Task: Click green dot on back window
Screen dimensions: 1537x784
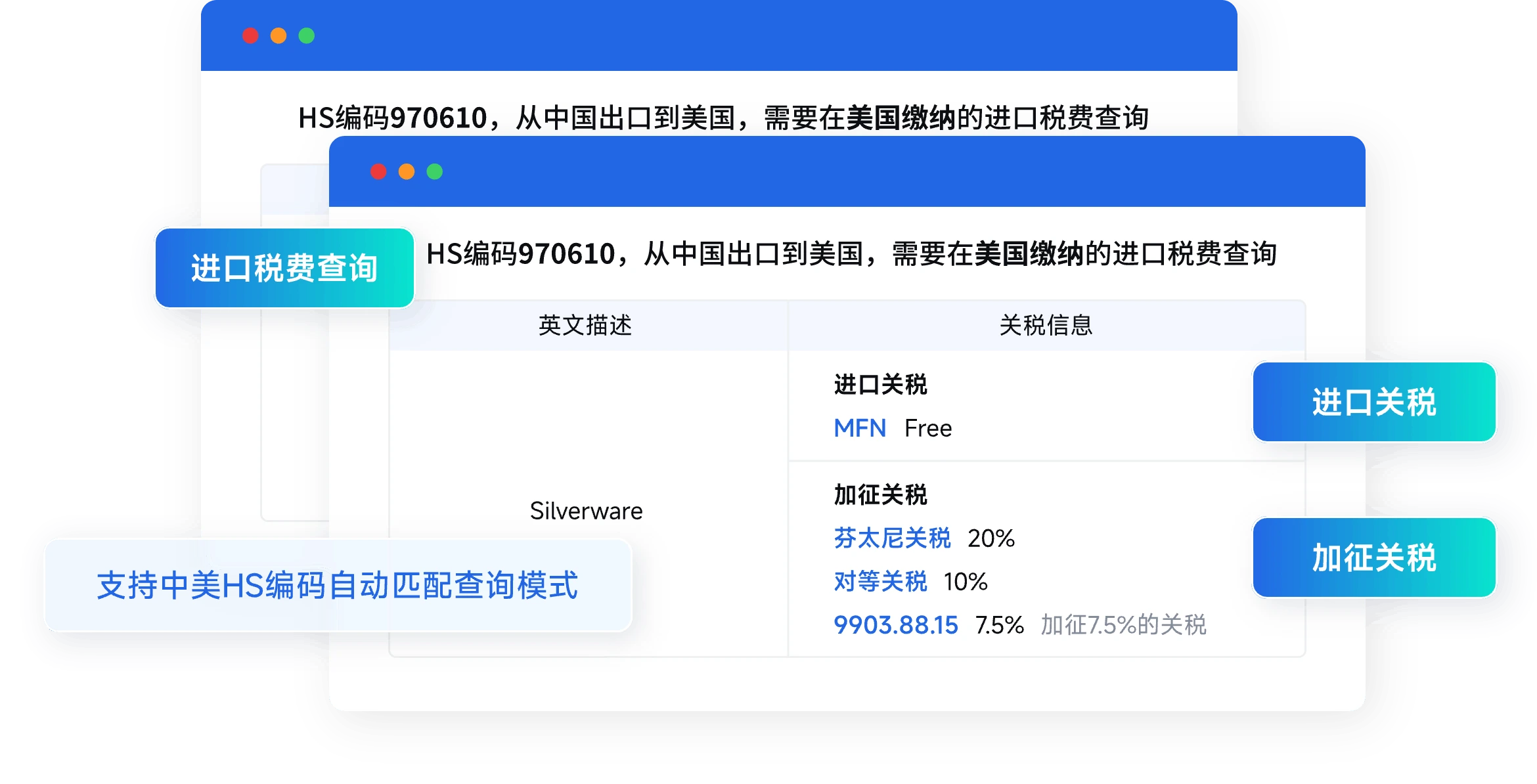Action: (x=306, y=35)
